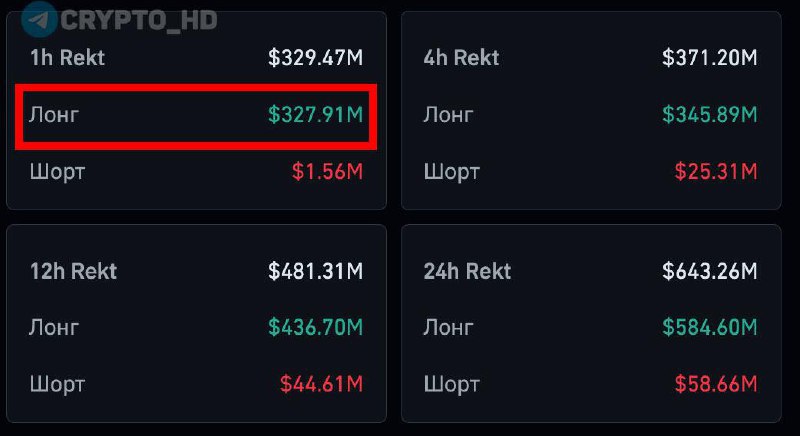Click the 4h Rekt total $371.20M
800x436 pixels.
pyautogui.click(x=709, y=58)
